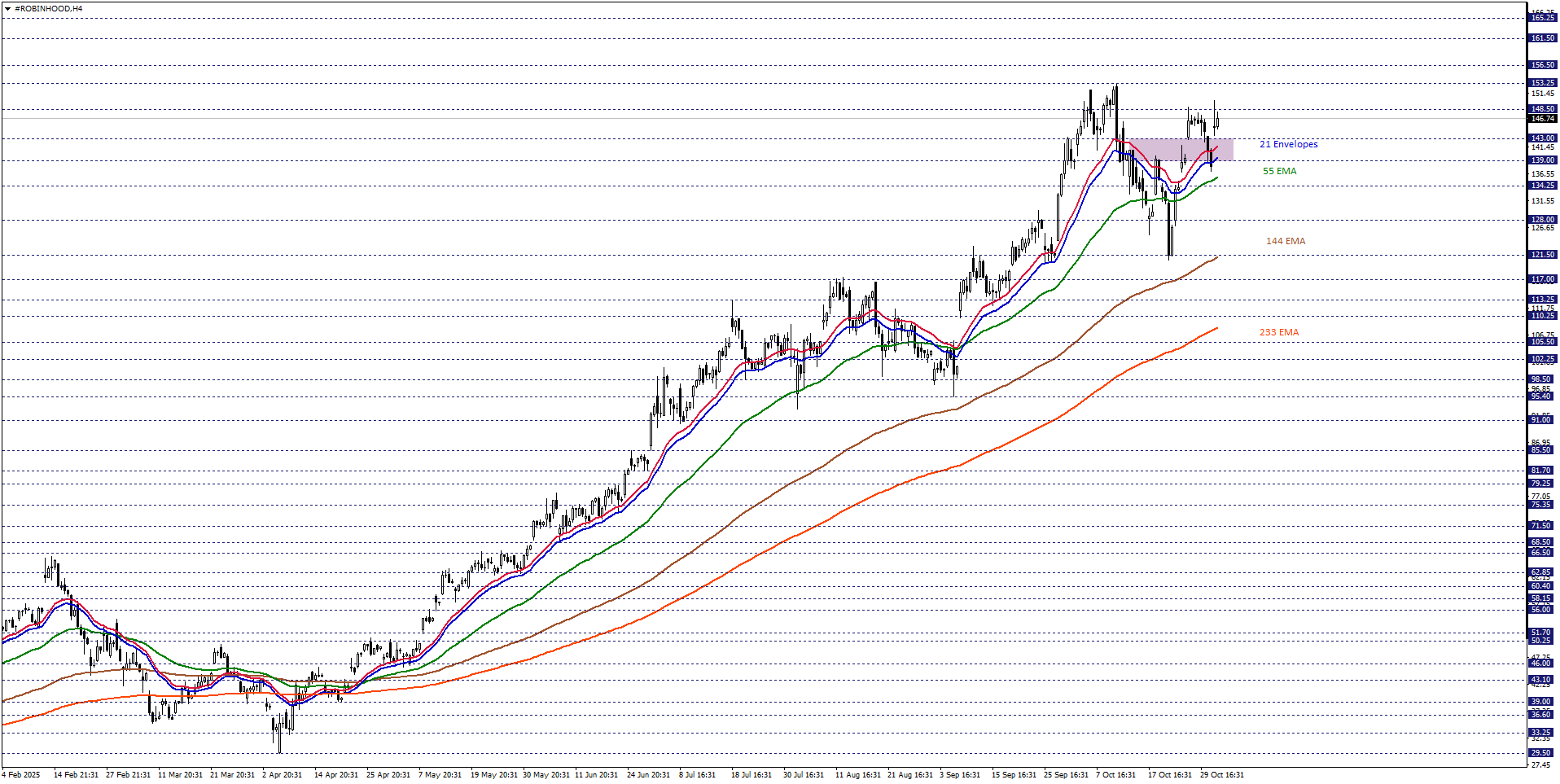Click the 2 Apr 20:31 date label

tap(282, 774)
